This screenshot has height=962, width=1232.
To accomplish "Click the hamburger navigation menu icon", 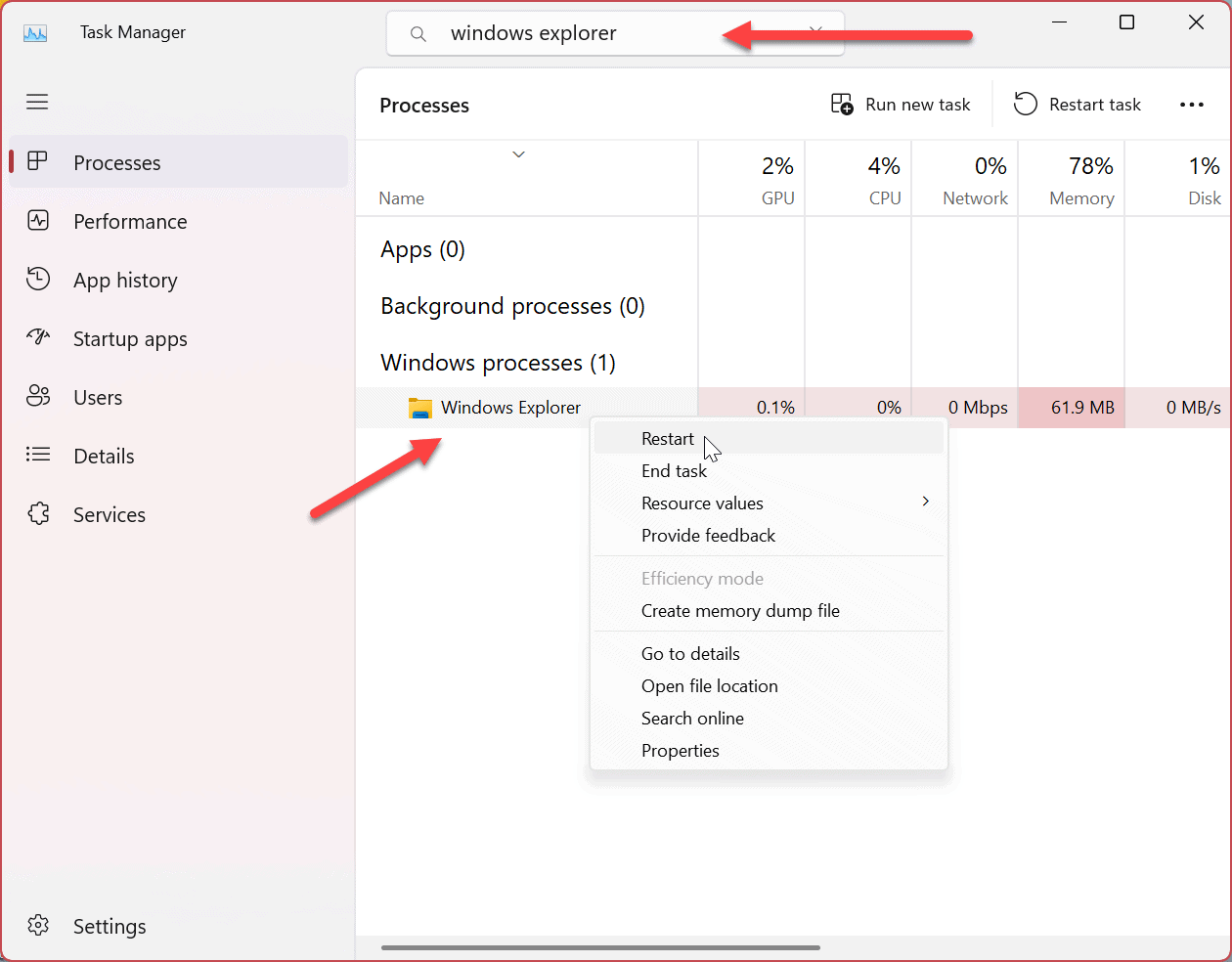I will click(x=37, y=102).
